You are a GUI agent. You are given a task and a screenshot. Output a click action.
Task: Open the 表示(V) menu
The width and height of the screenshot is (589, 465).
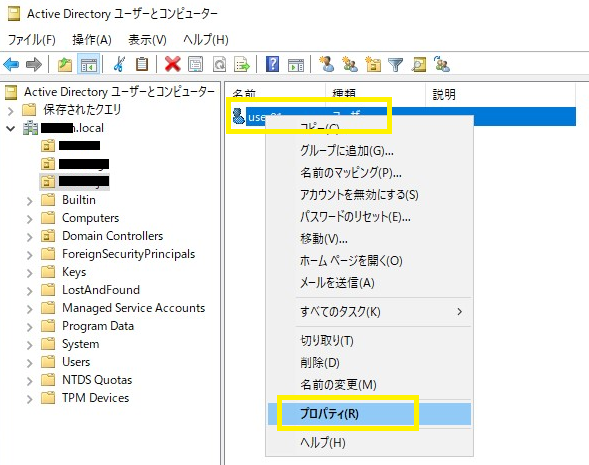pyautogui.click(x=147, y=39)
